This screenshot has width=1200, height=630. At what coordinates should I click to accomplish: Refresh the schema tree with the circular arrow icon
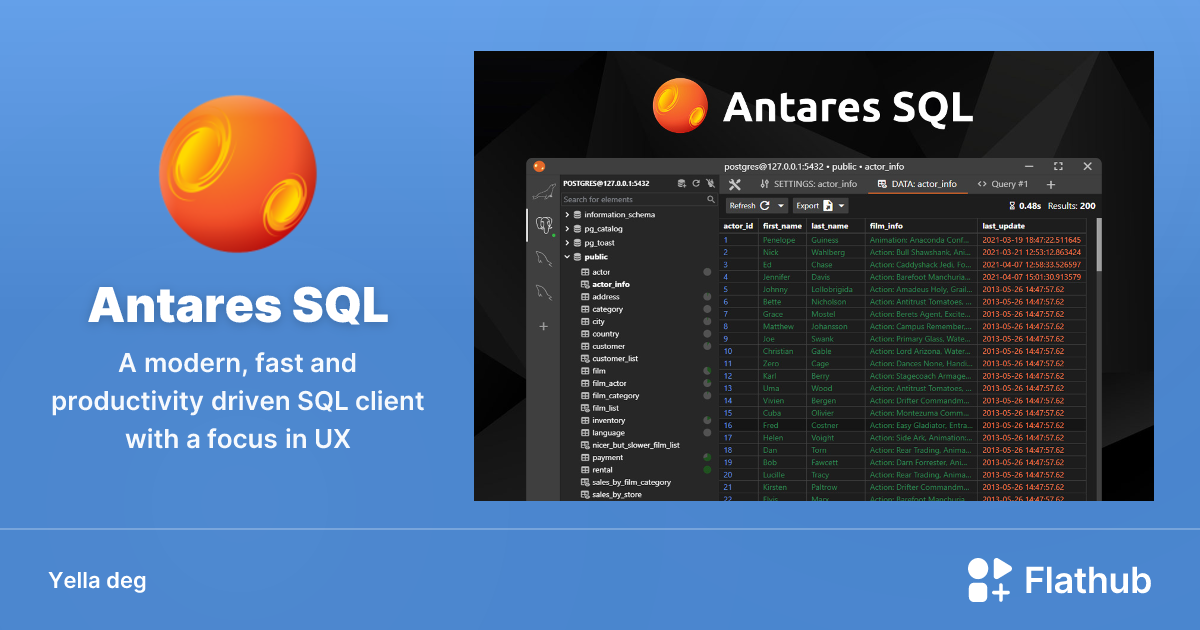click(x=696, y=184)
